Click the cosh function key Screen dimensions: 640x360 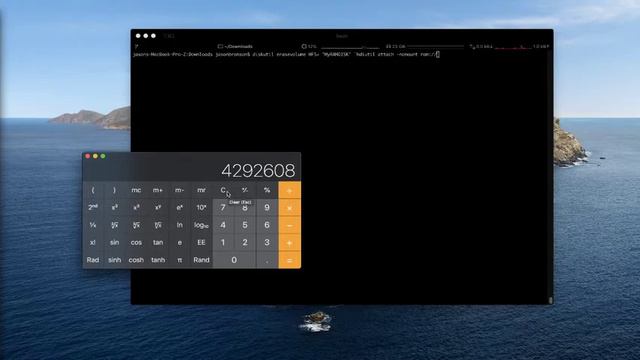point(136,260)
